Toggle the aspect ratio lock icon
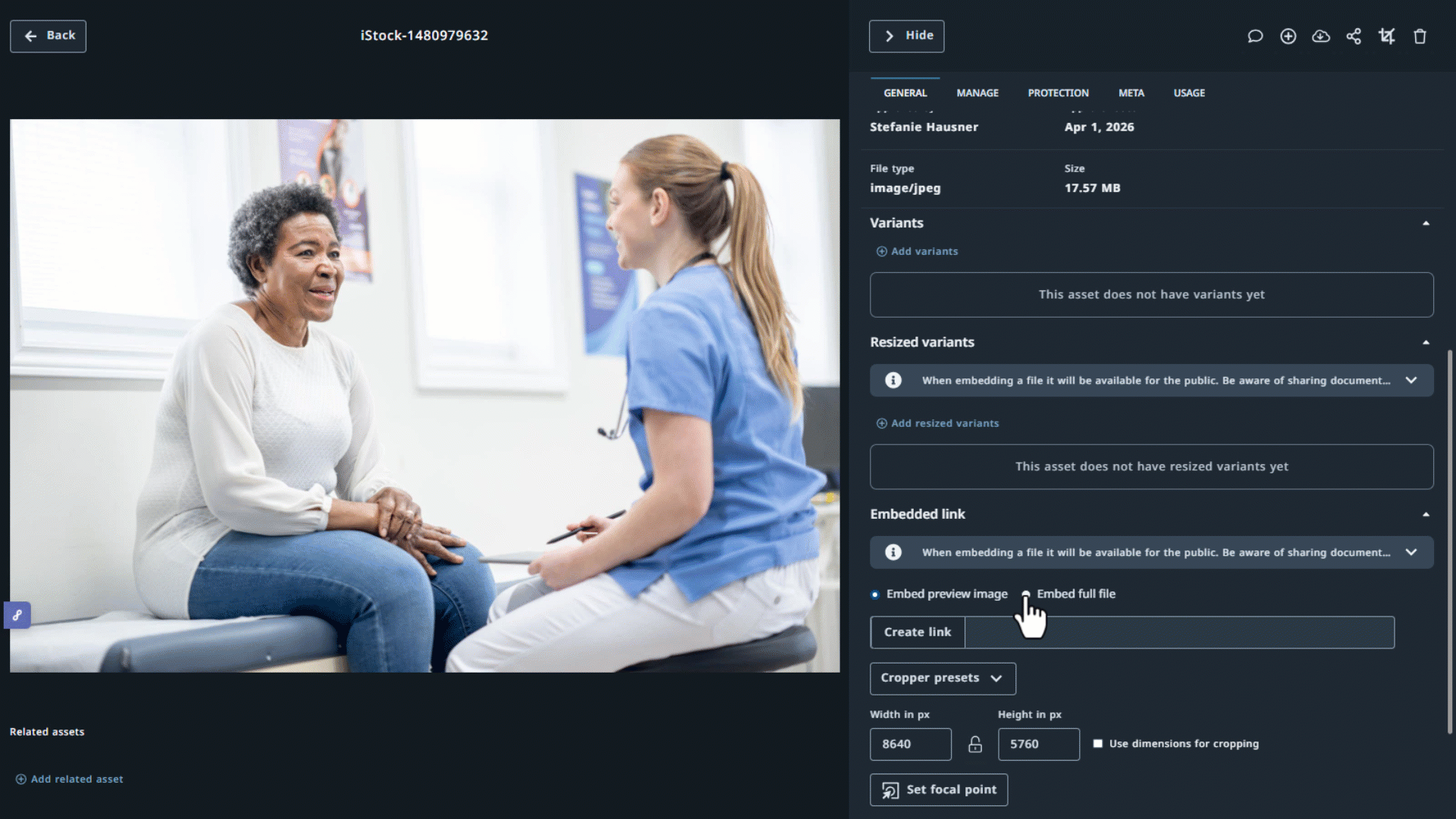1456x819 pixels. [x=974, y=744]
